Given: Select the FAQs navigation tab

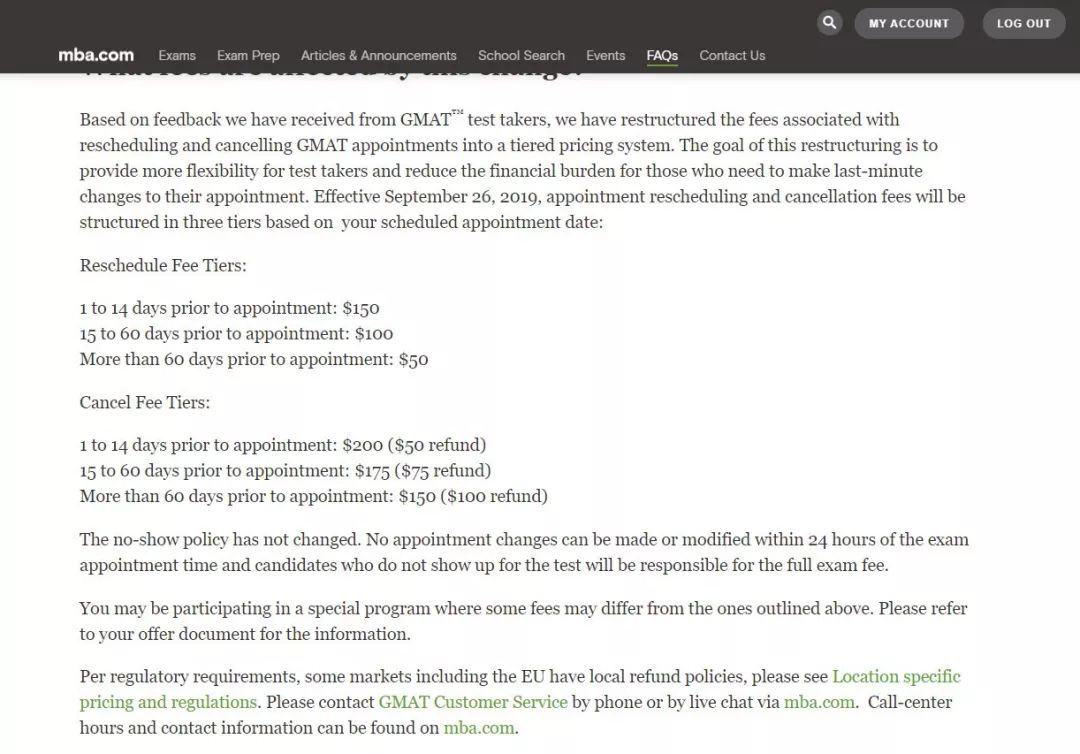Looking at the screenshot, I should [x=662, y=56].
